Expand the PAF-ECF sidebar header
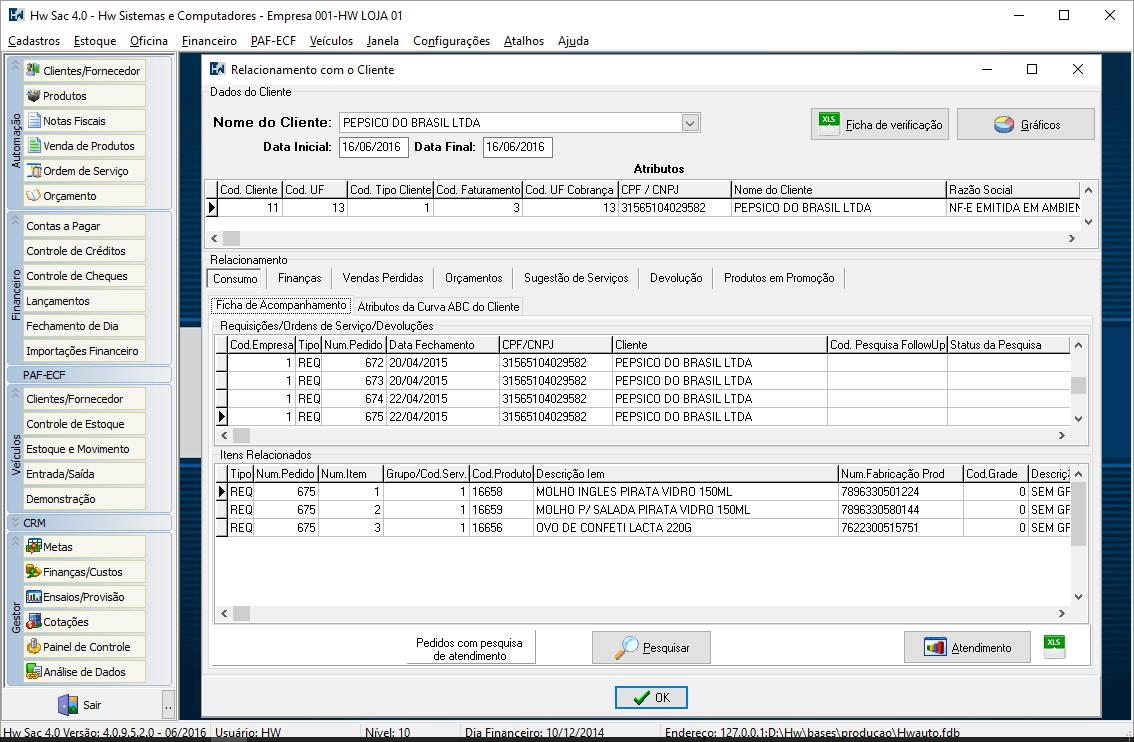Screen dimensions: 1134x742 (x=89, y=375)
